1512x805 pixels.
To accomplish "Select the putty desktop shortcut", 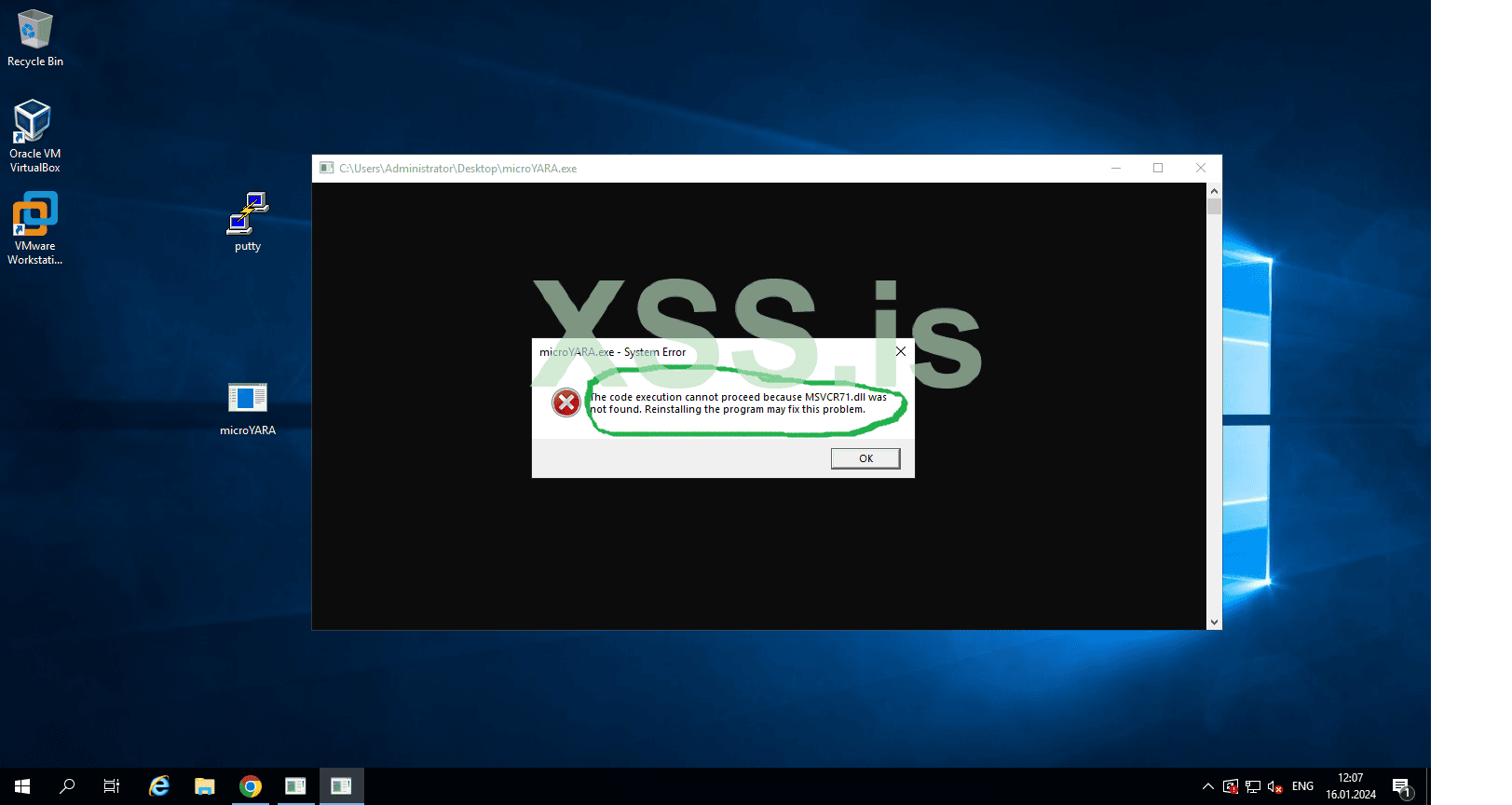I will pos(248,222).
